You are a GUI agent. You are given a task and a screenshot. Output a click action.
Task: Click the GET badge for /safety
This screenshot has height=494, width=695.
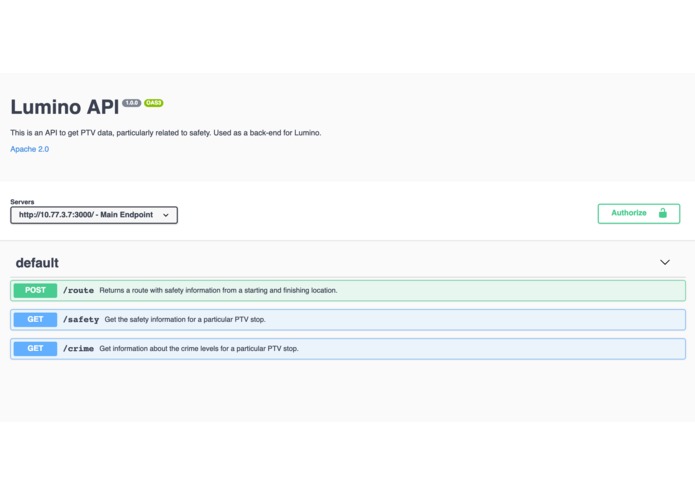pos(35,319)
